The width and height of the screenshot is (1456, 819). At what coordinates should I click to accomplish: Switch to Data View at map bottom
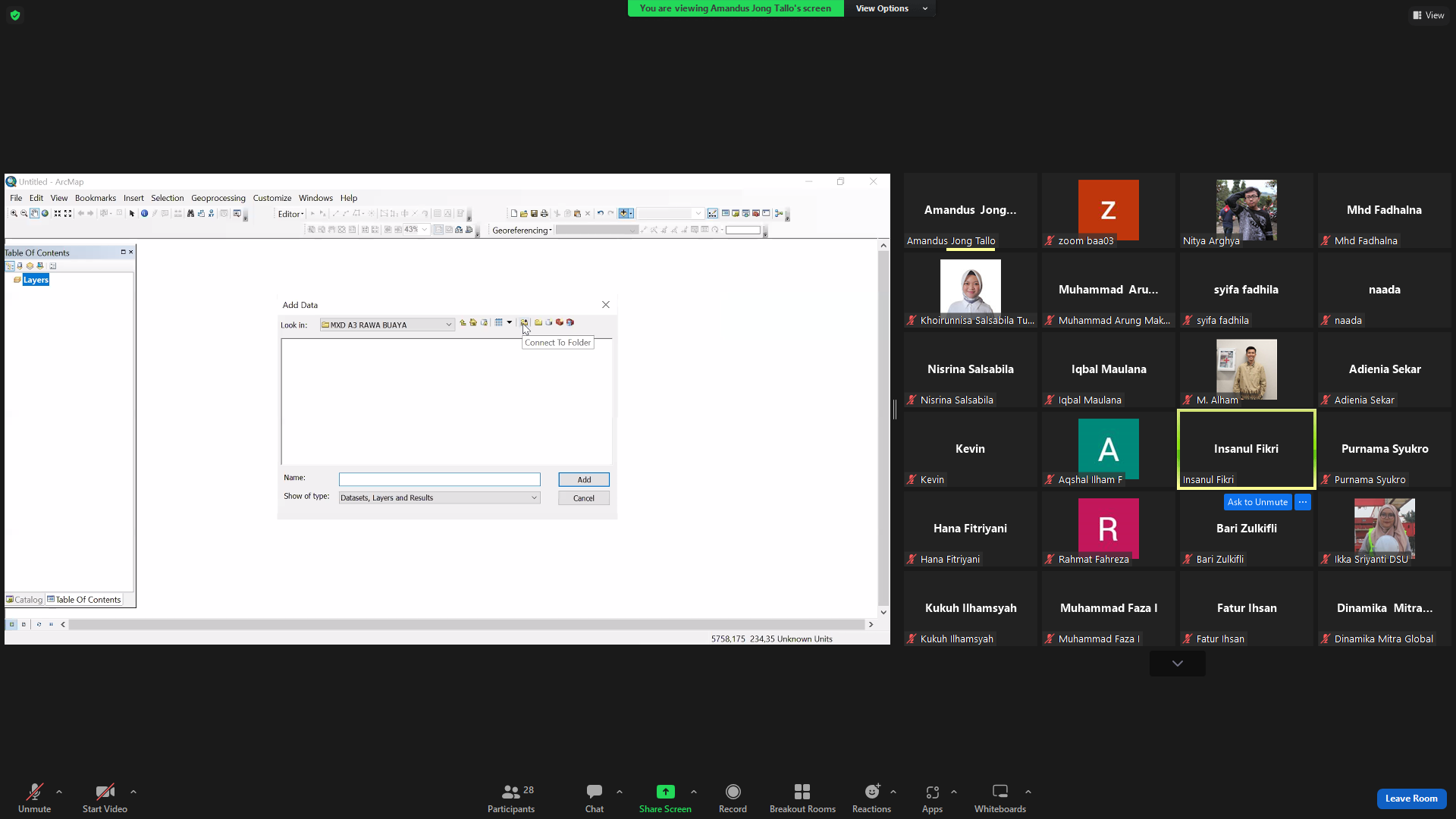tap(11, 625)
